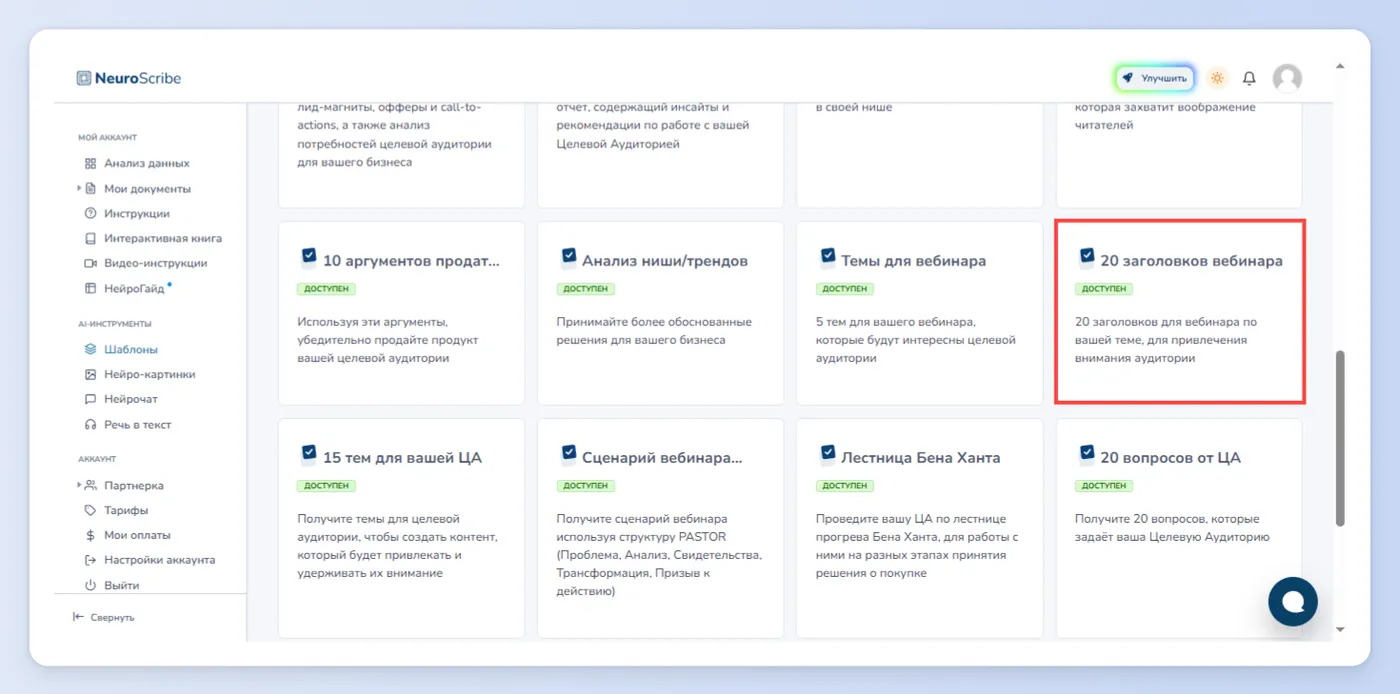Open the chat support bubble
The image size is (1400, 694).
[1293, 601]
